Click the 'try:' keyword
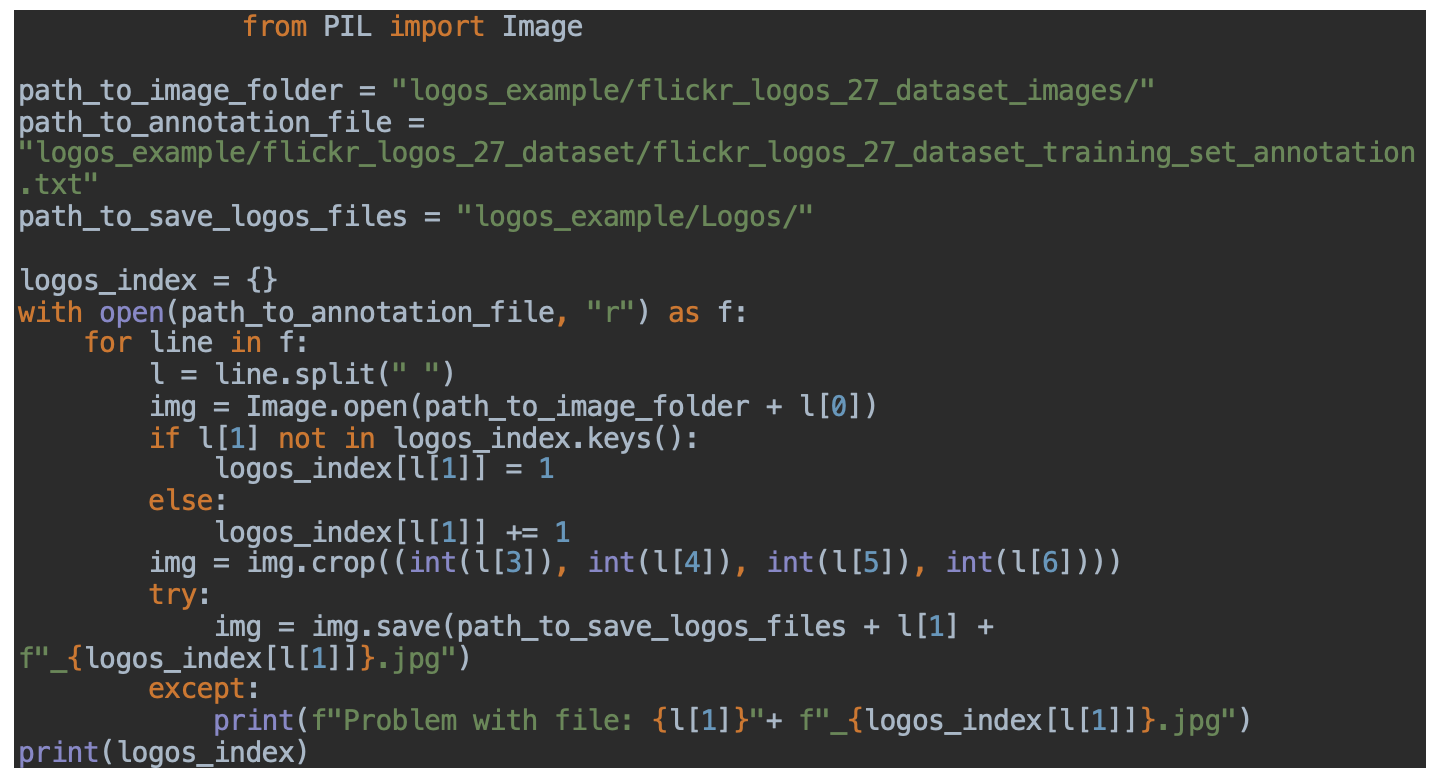The image size is (1444, 784). tap(180, 595)
